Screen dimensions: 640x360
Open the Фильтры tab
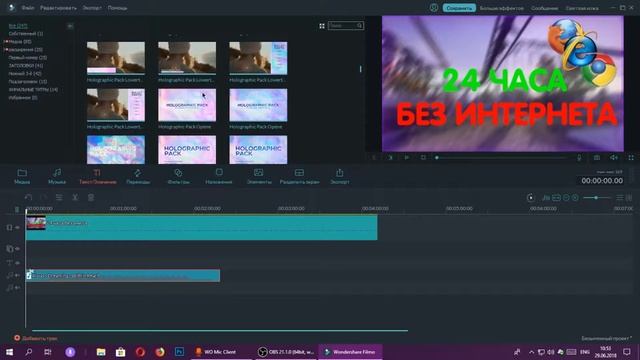(x=178, y=176)
